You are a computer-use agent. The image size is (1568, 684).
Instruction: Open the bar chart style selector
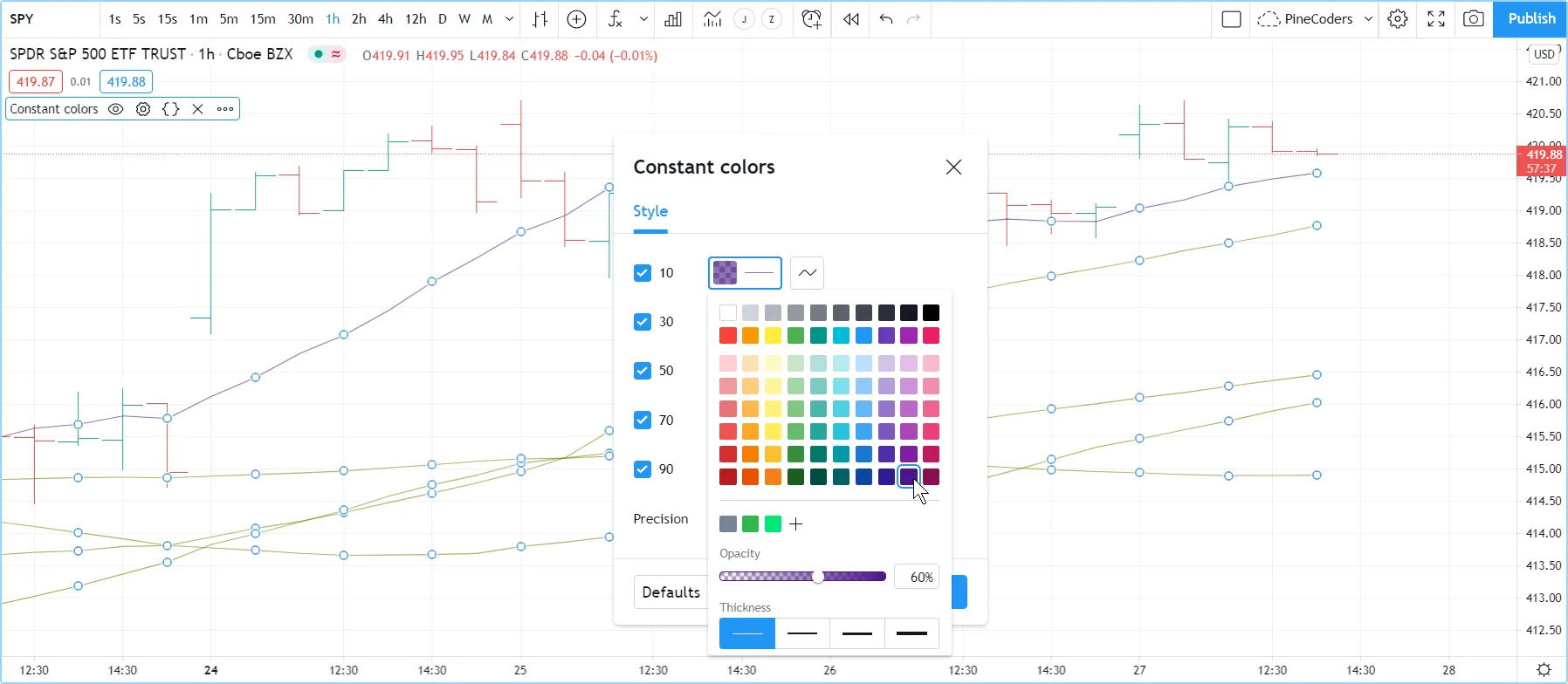coord(540,19)
